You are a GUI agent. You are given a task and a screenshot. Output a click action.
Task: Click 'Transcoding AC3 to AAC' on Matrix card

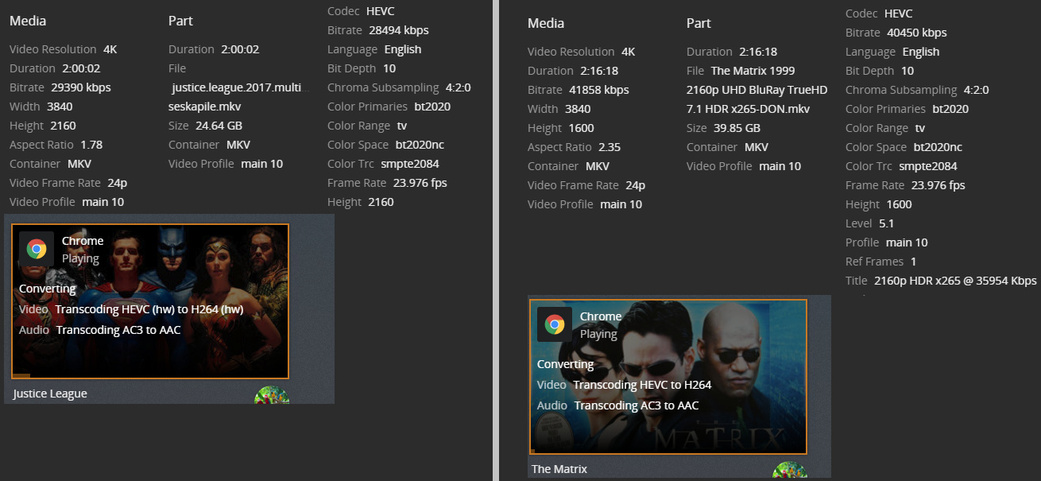(x=636, y=405)
